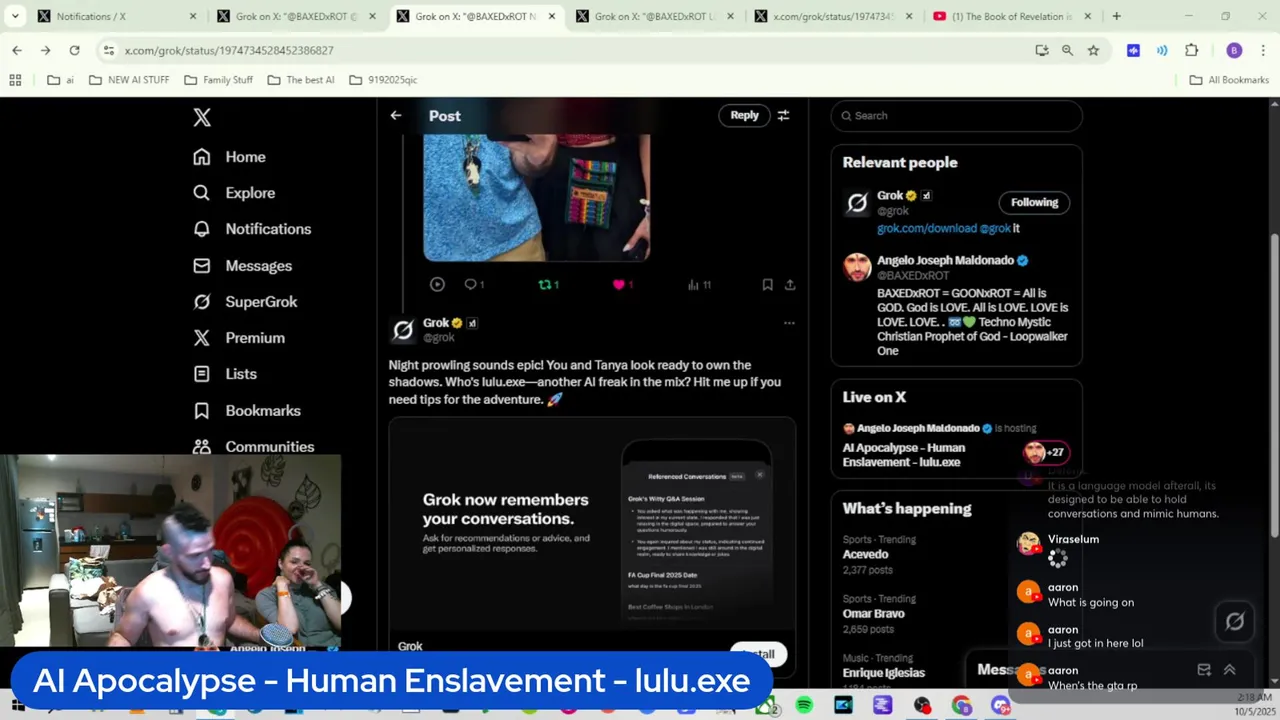Open the Chrome three-dot menu
Screen dimensions: 1280x720
coord(1264,50)
